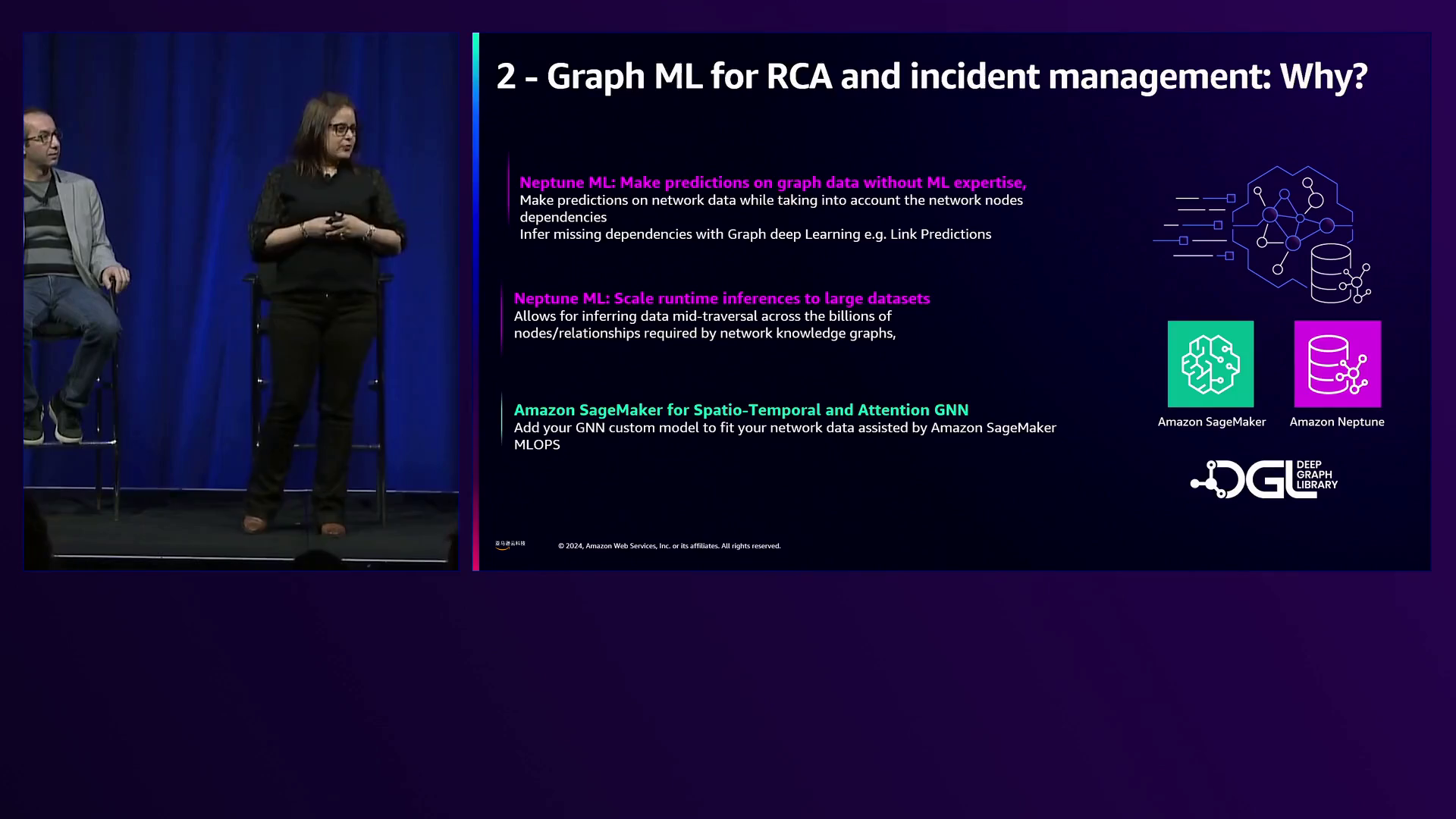This screenshot has width=1456, height=819.
Task: Click the vertical gradient bar left of slide
Action: [x=475, y=303]
